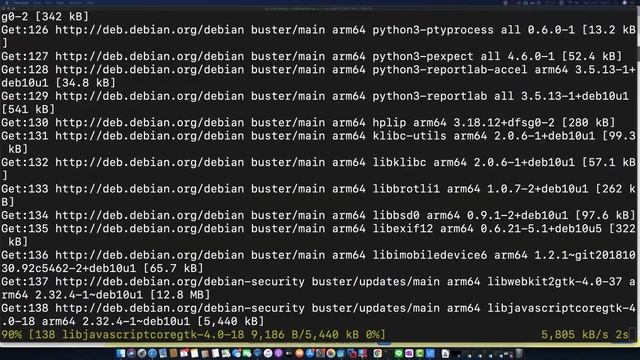Select the Get:127 python3-pexpect line
The height and width of the screenshot is (360, 640).
[311, 56]
